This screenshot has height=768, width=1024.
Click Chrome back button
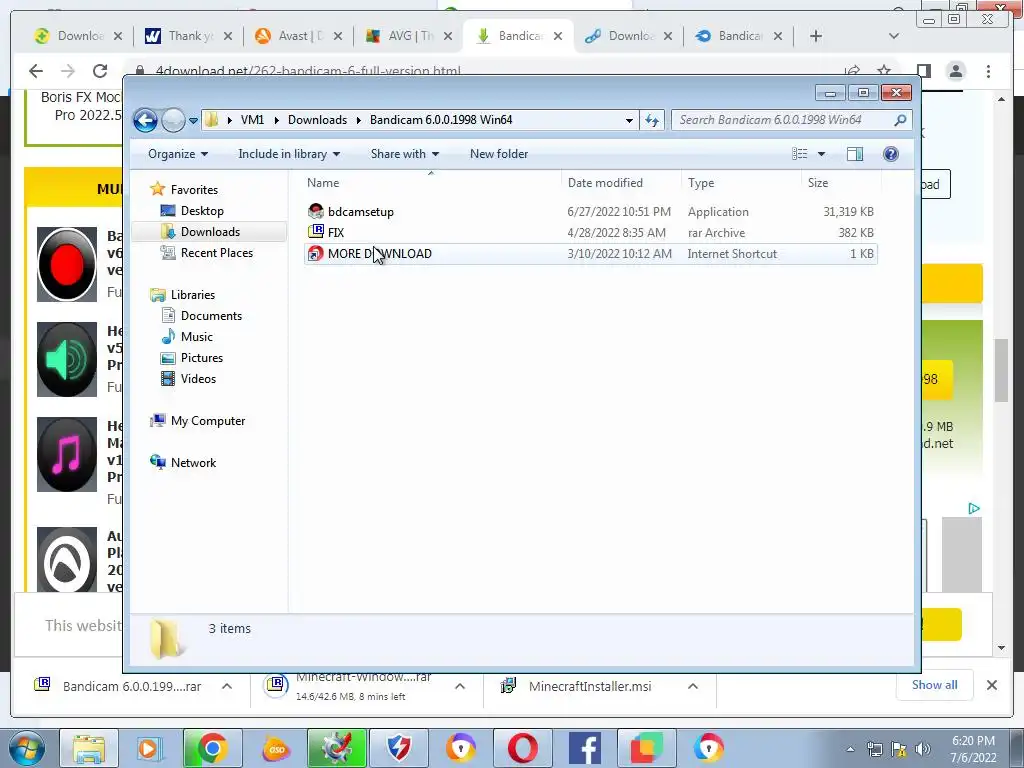(36, 71)
